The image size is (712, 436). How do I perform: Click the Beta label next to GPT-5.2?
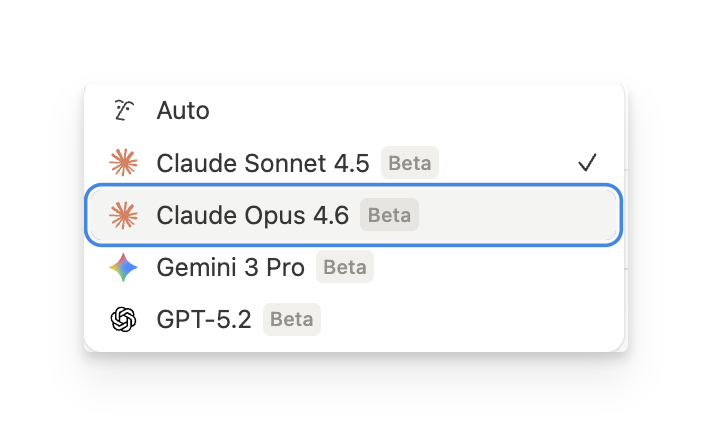(292, 320)
